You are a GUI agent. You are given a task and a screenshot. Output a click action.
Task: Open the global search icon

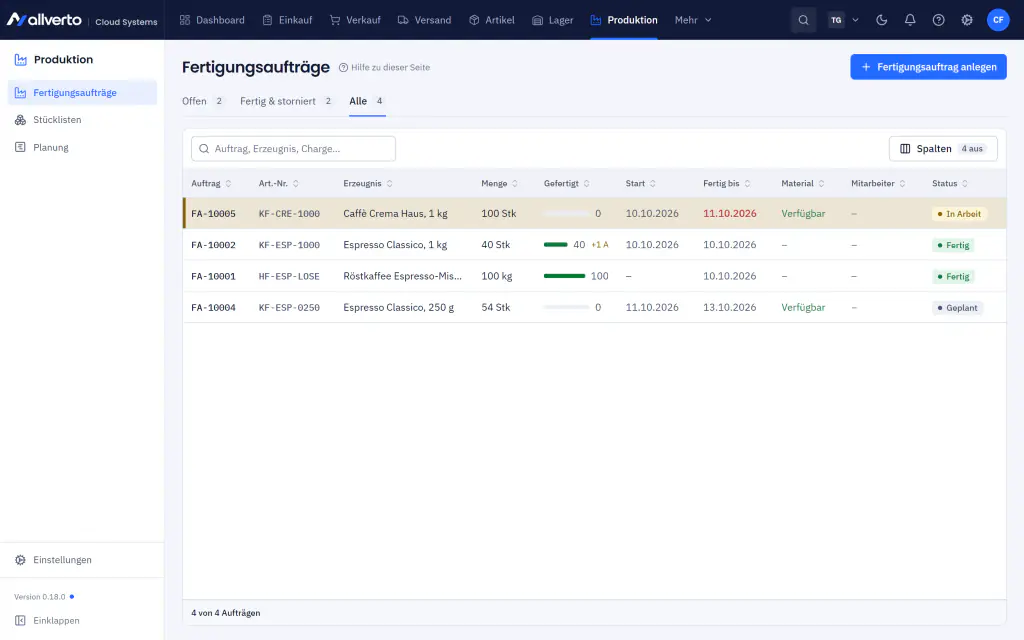(x=803, y=20)
